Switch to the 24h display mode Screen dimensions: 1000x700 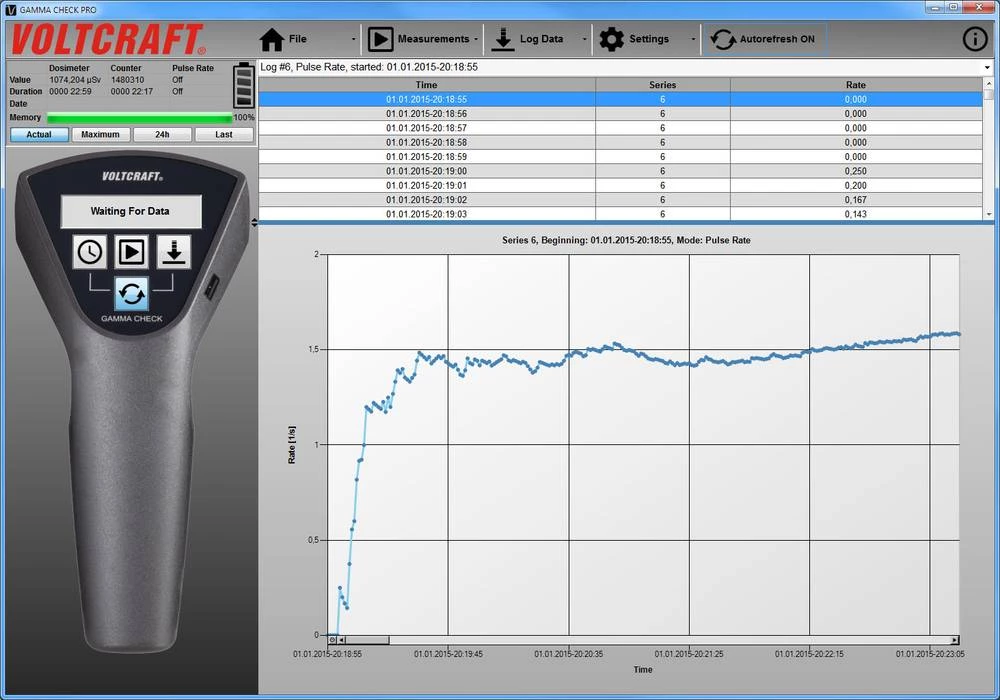(x=162, y=134)
